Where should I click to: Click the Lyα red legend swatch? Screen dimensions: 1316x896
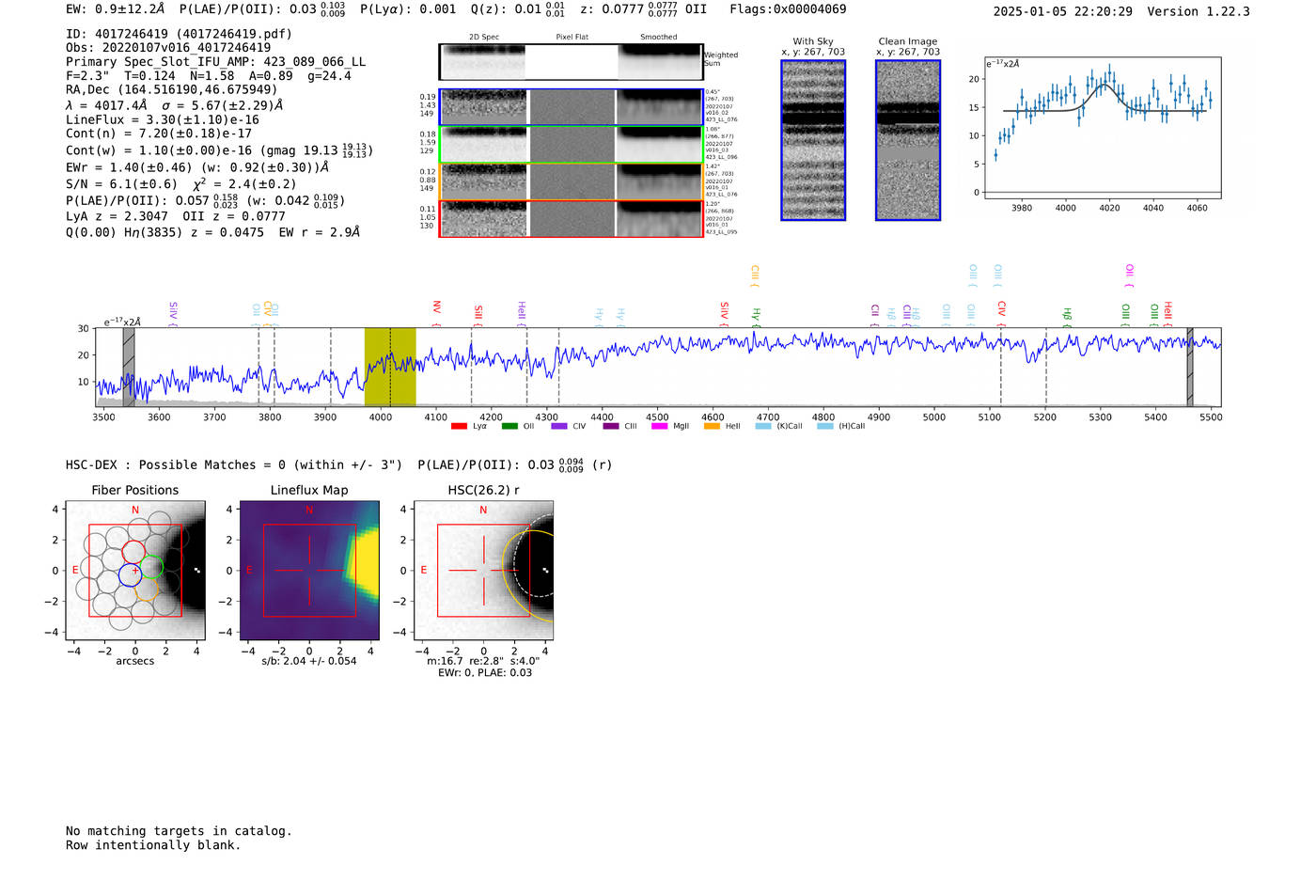coord(459,426)
